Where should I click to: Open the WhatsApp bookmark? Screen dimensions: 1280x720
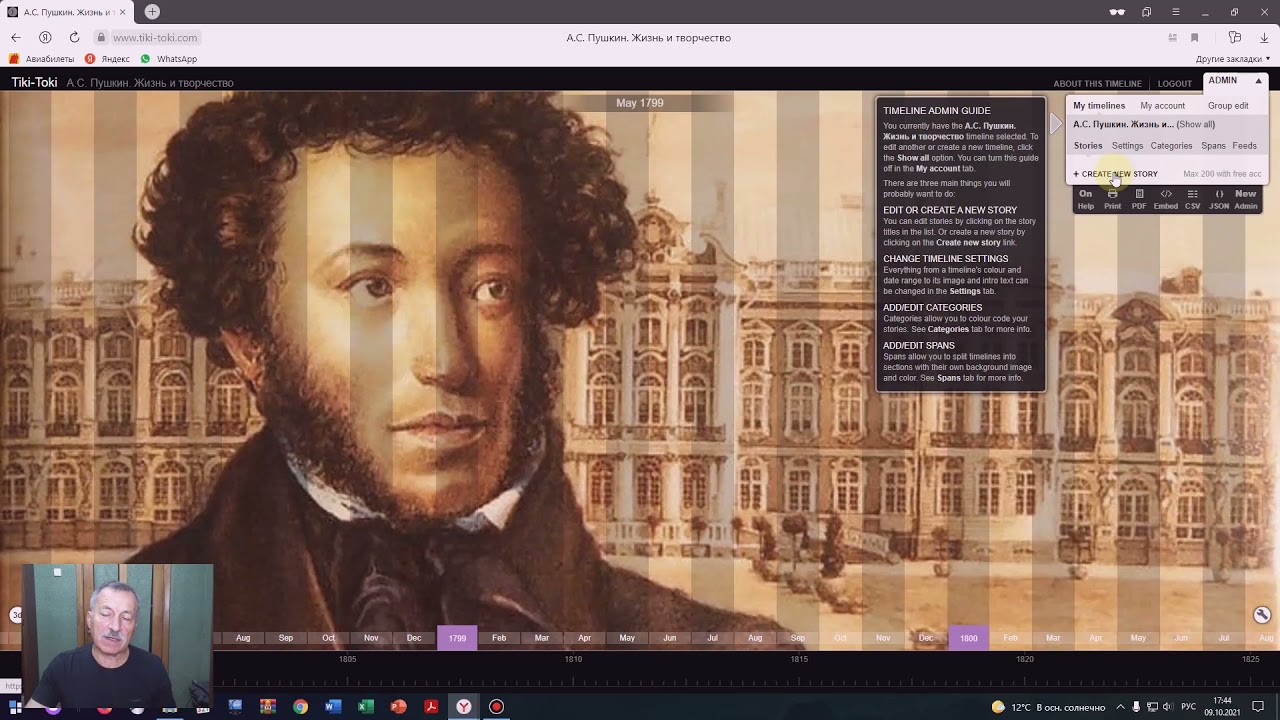click(x=168, y=59)
